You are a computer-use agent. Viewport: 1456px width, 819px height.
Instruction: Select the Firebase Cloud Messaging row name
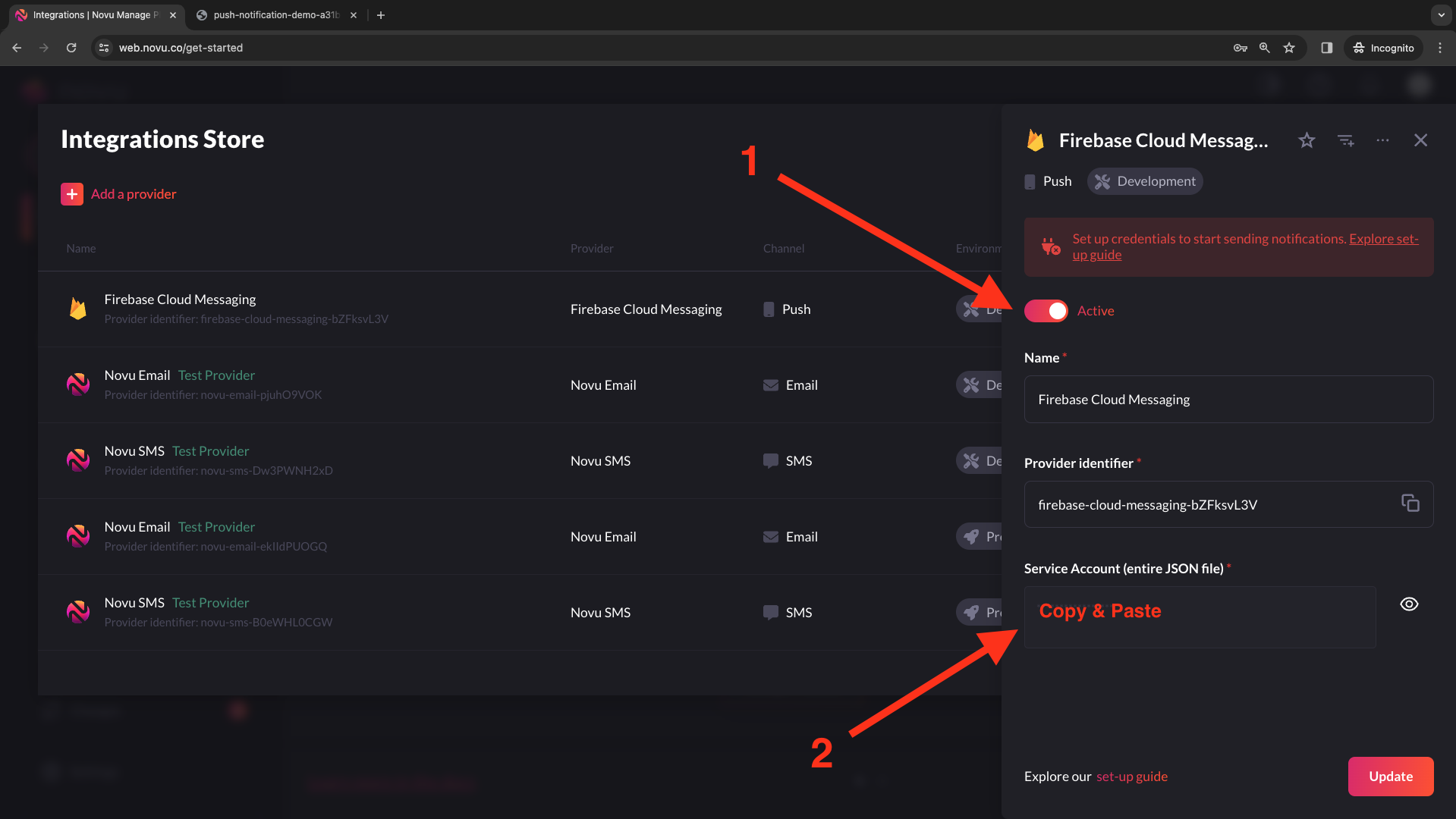(180, 300)
